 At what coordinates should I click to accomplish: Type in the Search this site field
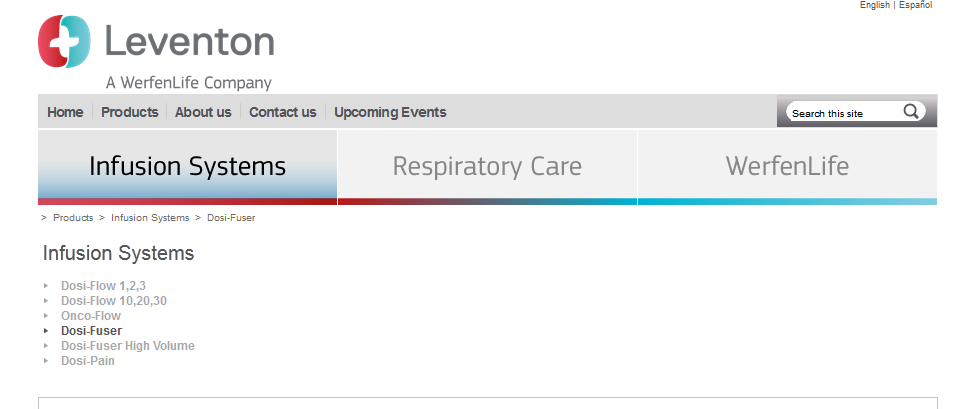(x=842, y=113)
